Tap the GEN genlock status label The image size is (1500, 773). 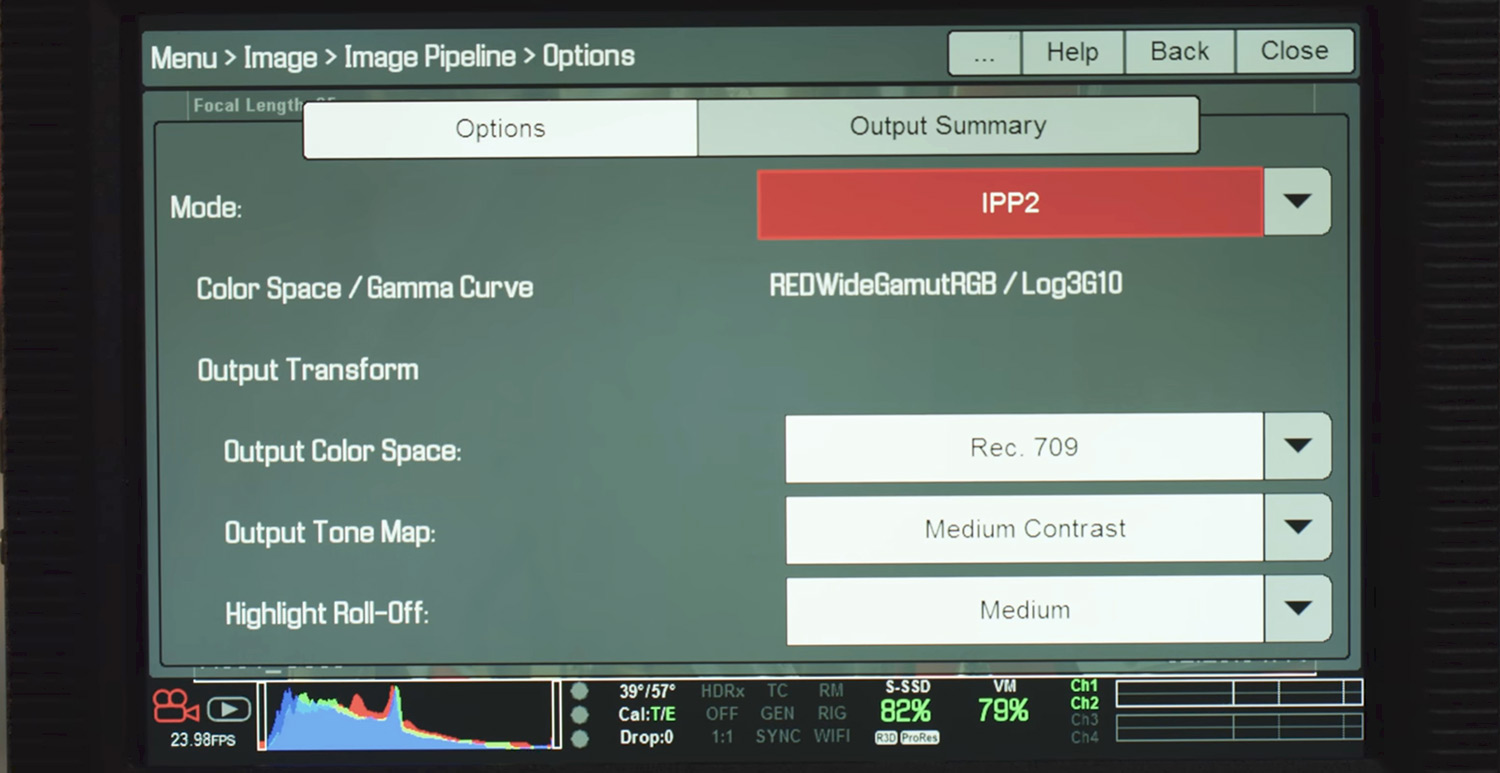coord(777,714)
